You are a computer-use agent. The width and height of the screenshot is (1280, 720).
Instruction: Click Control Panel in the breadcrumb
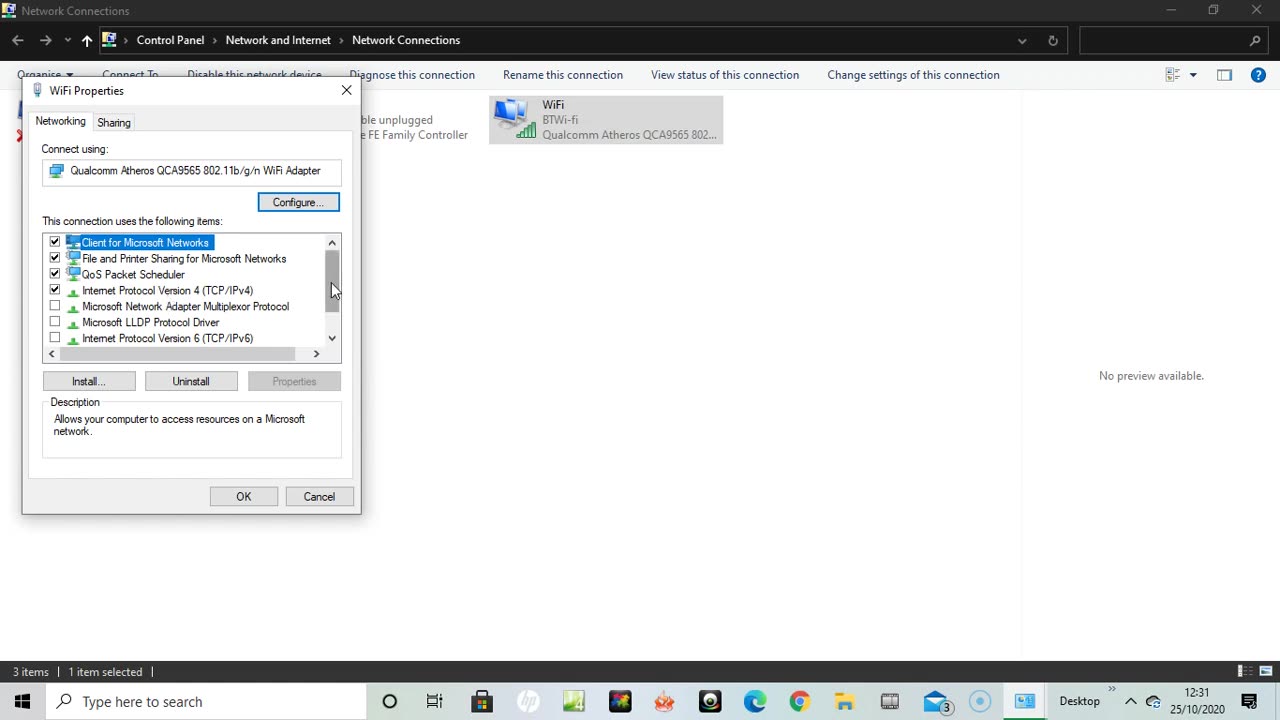pos(170,40)
